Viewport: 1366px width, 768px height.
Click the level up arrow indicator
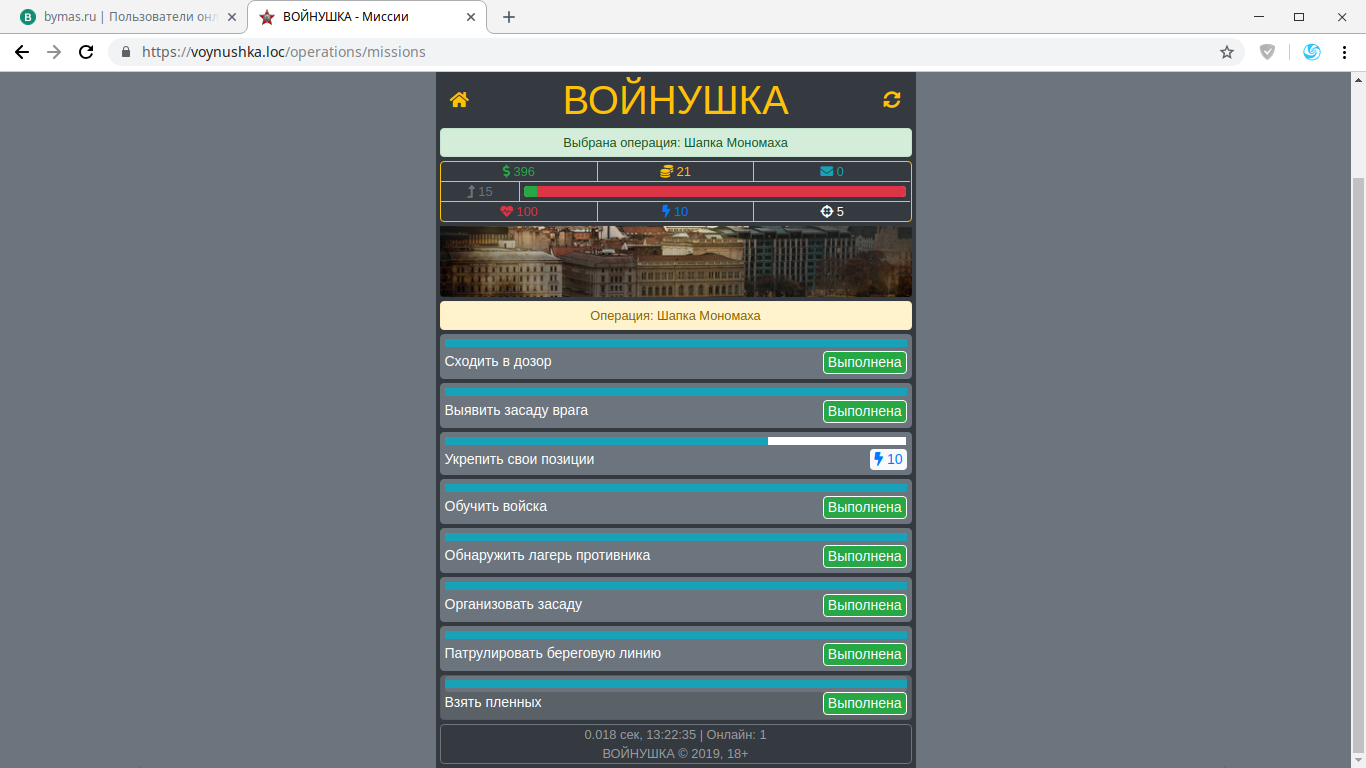click(480, 191)
